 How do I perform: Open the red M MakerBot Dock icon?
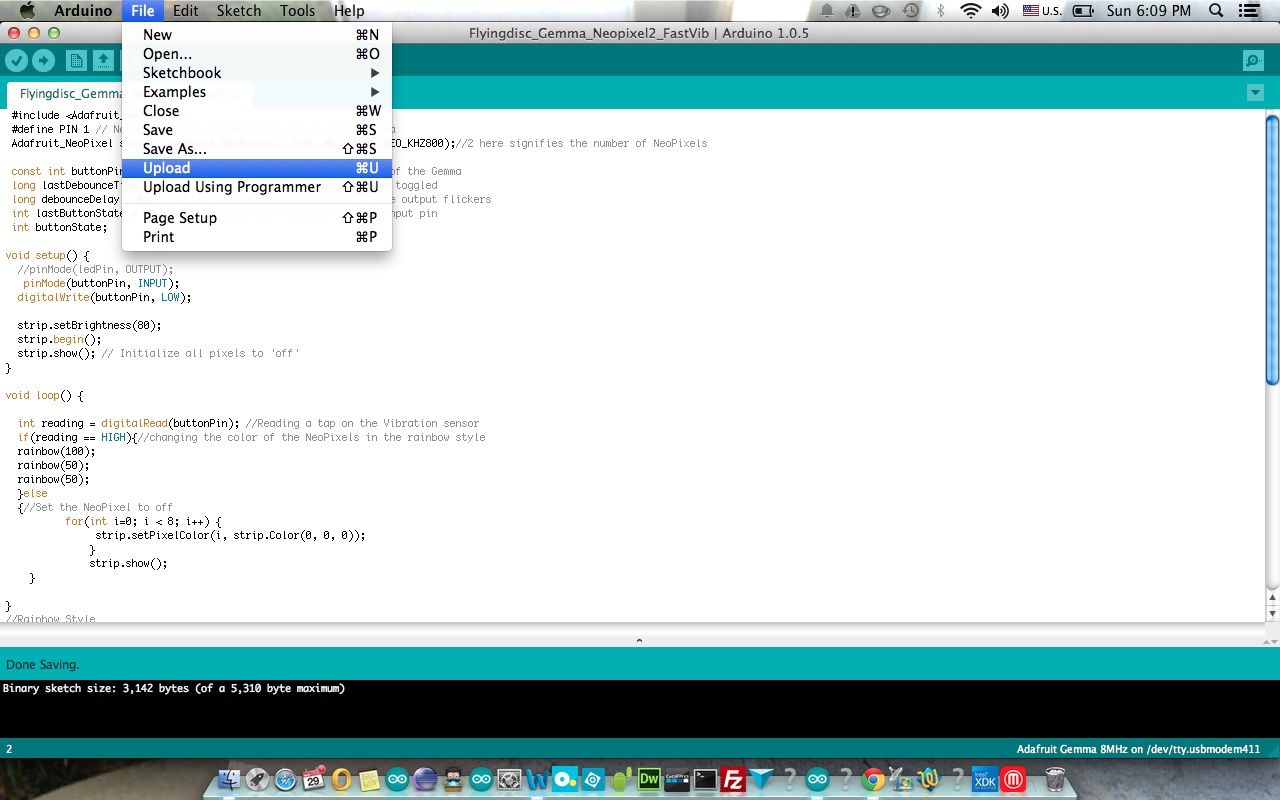coord(1013,779)
